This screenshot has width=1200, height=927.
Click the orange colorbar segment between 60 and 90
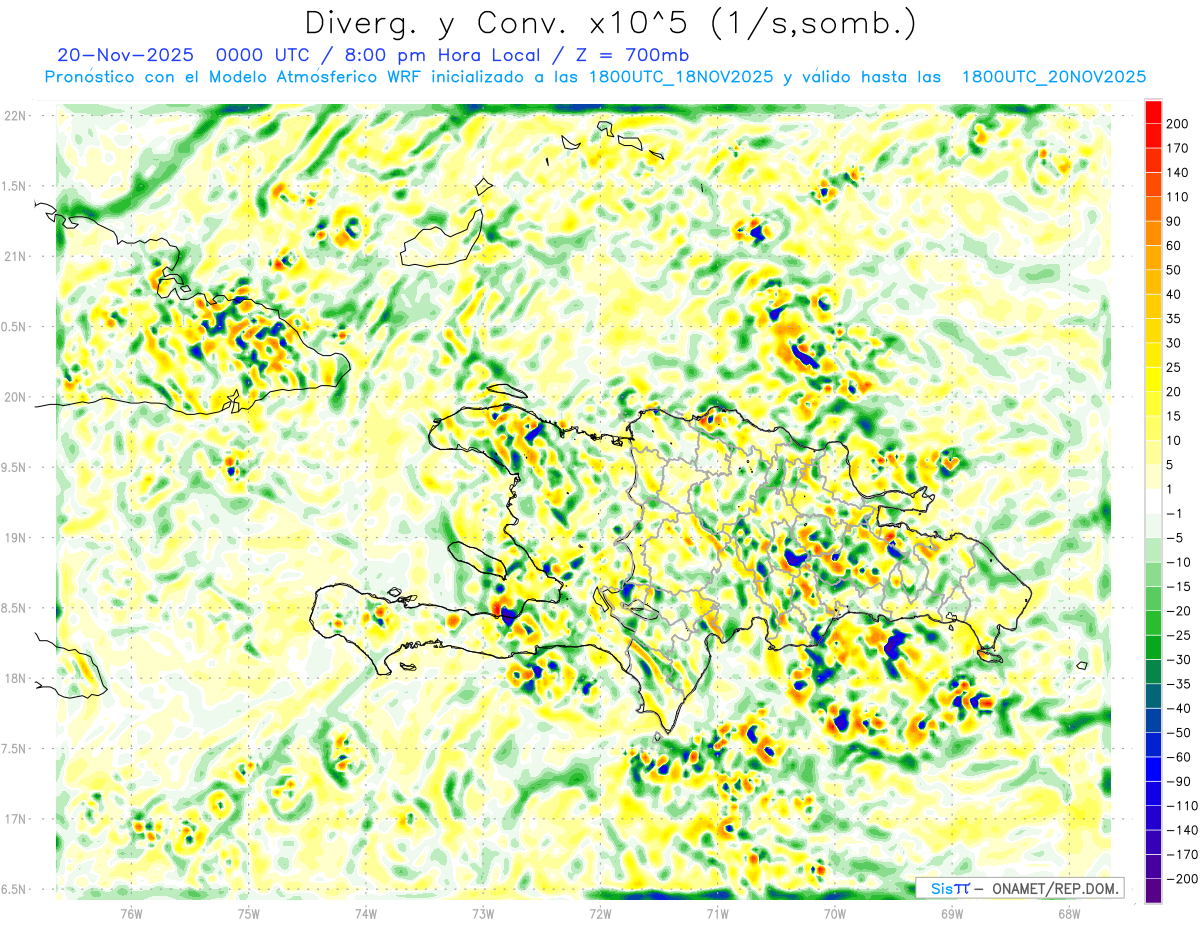pos(1153,233)
